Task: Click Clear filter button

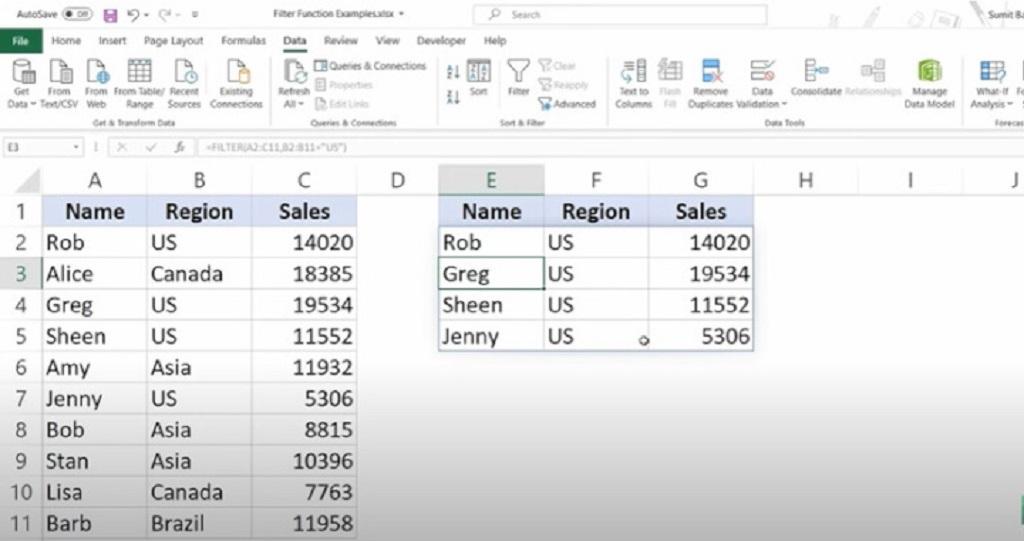Action: coord(557,66)
